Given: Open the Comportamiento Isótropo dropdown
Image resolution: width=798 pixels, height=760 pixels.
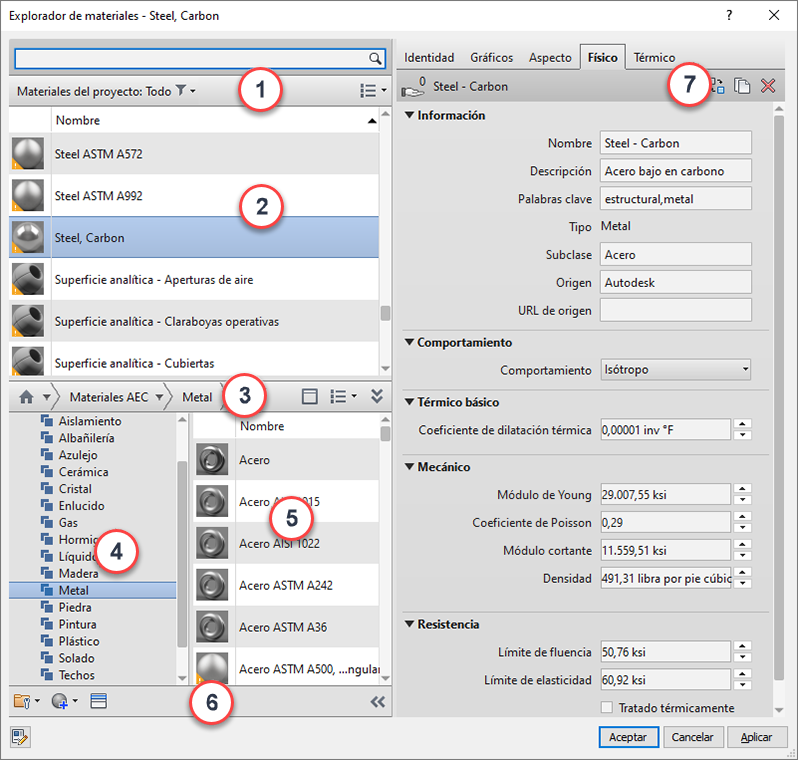Looking at the screenshot, I should pos(676,370).
